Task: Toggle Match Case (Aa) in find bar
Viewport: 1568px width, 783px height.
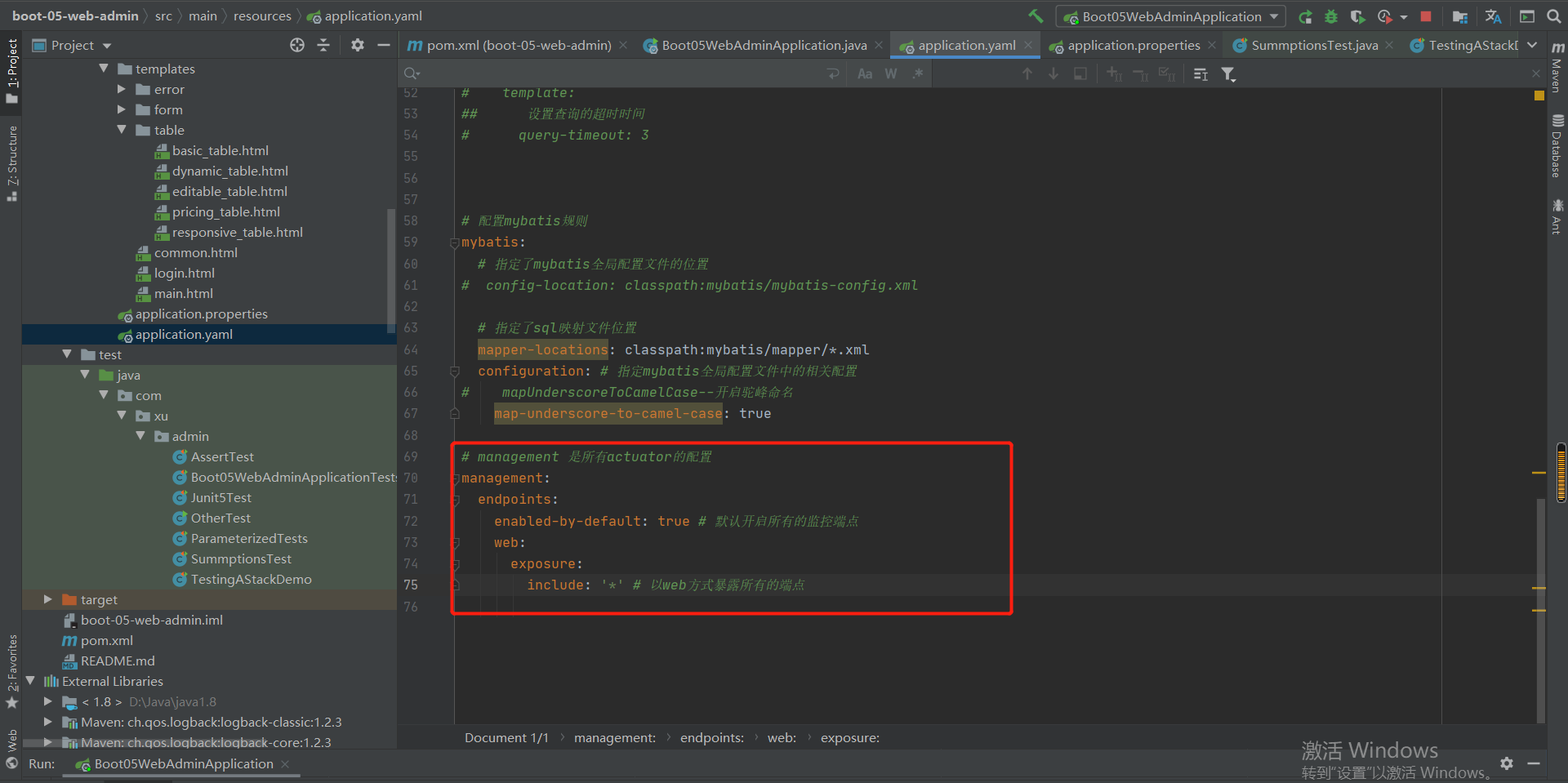Action: [x=865, y=74]
